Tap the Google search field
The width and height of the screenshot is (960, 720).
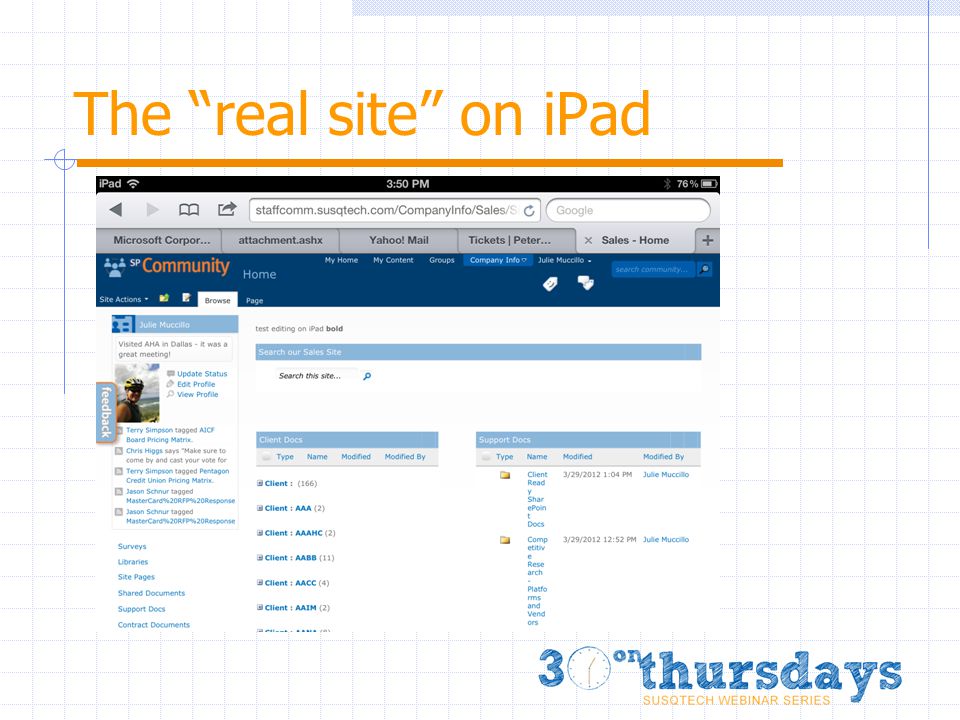pos(628,211)
